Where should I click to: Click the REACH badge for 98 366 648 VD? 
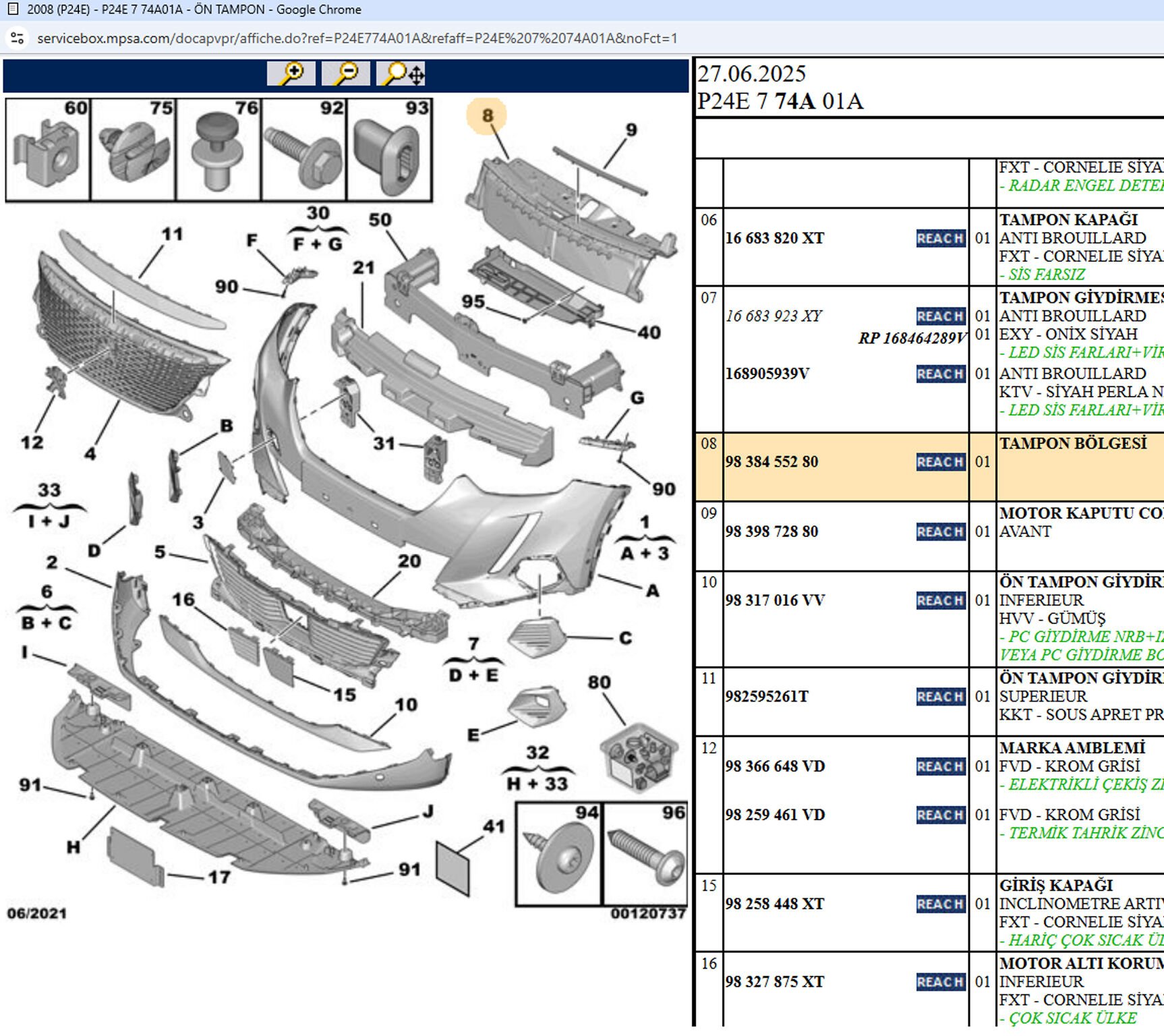point(940,766)
